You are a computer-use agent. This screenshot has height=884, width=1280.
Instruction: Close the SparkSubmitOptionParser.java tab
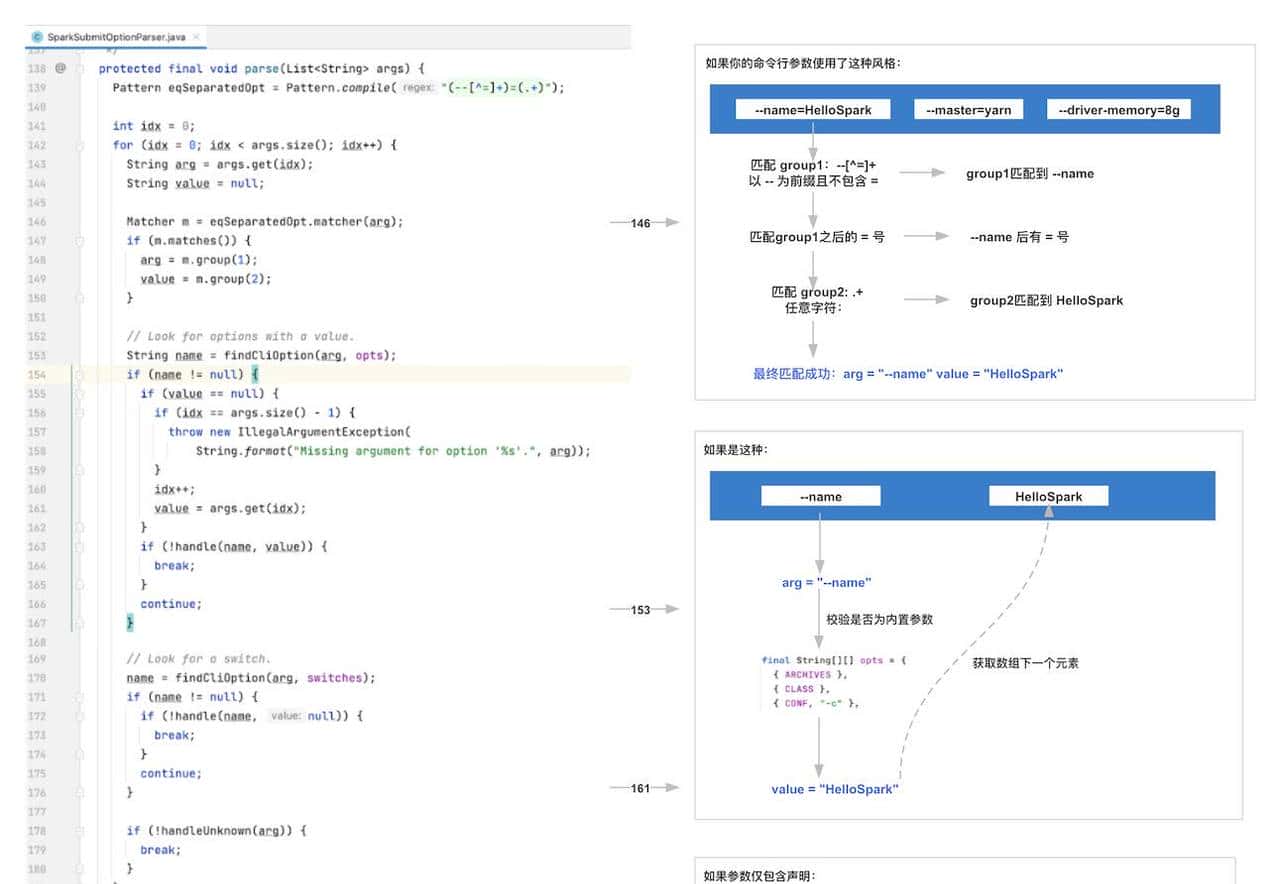197,34
